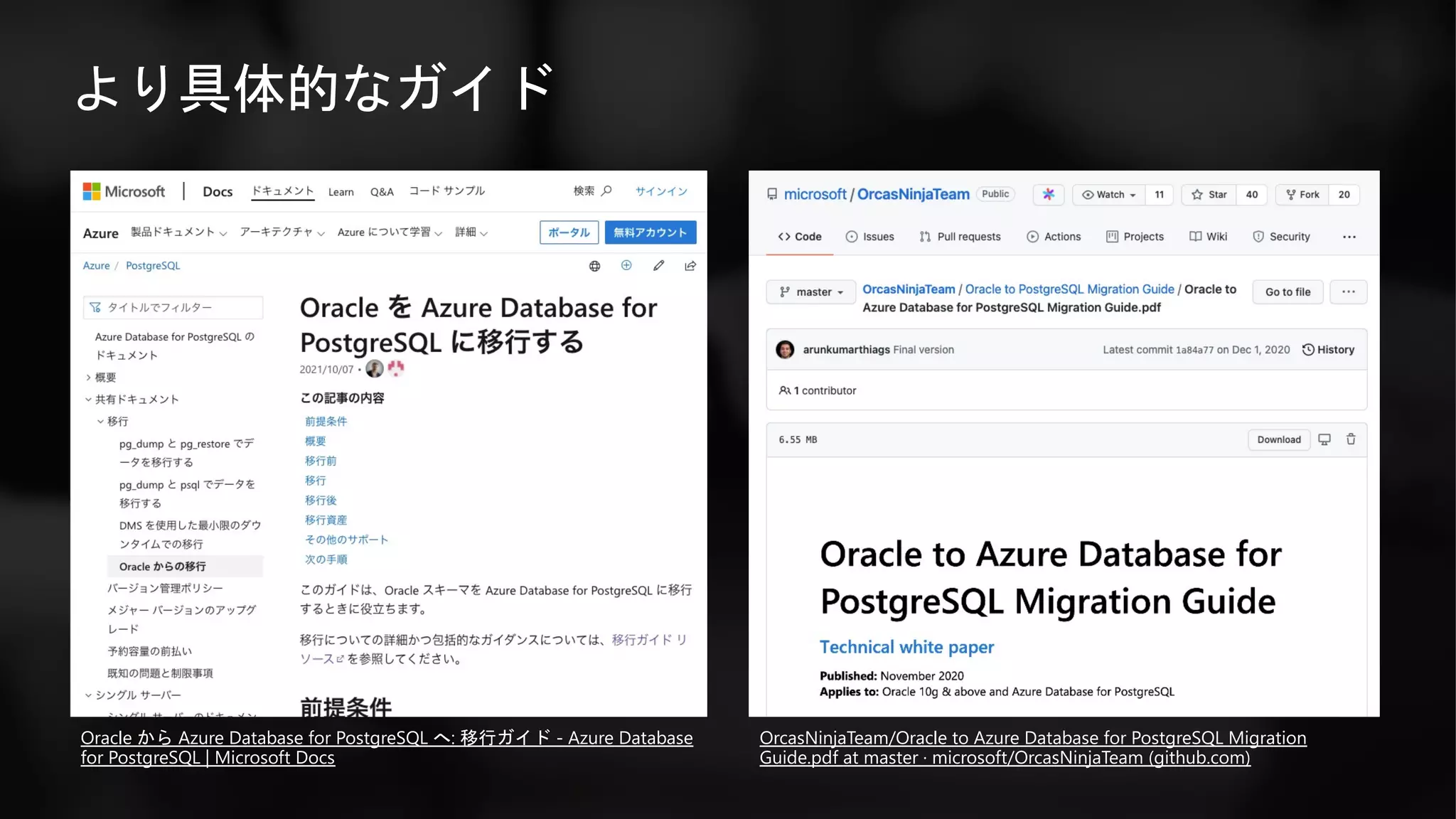Click the Oracle to PostgreSQL Migration Guide path link

pyautogui.click(x=1069, y=289)
